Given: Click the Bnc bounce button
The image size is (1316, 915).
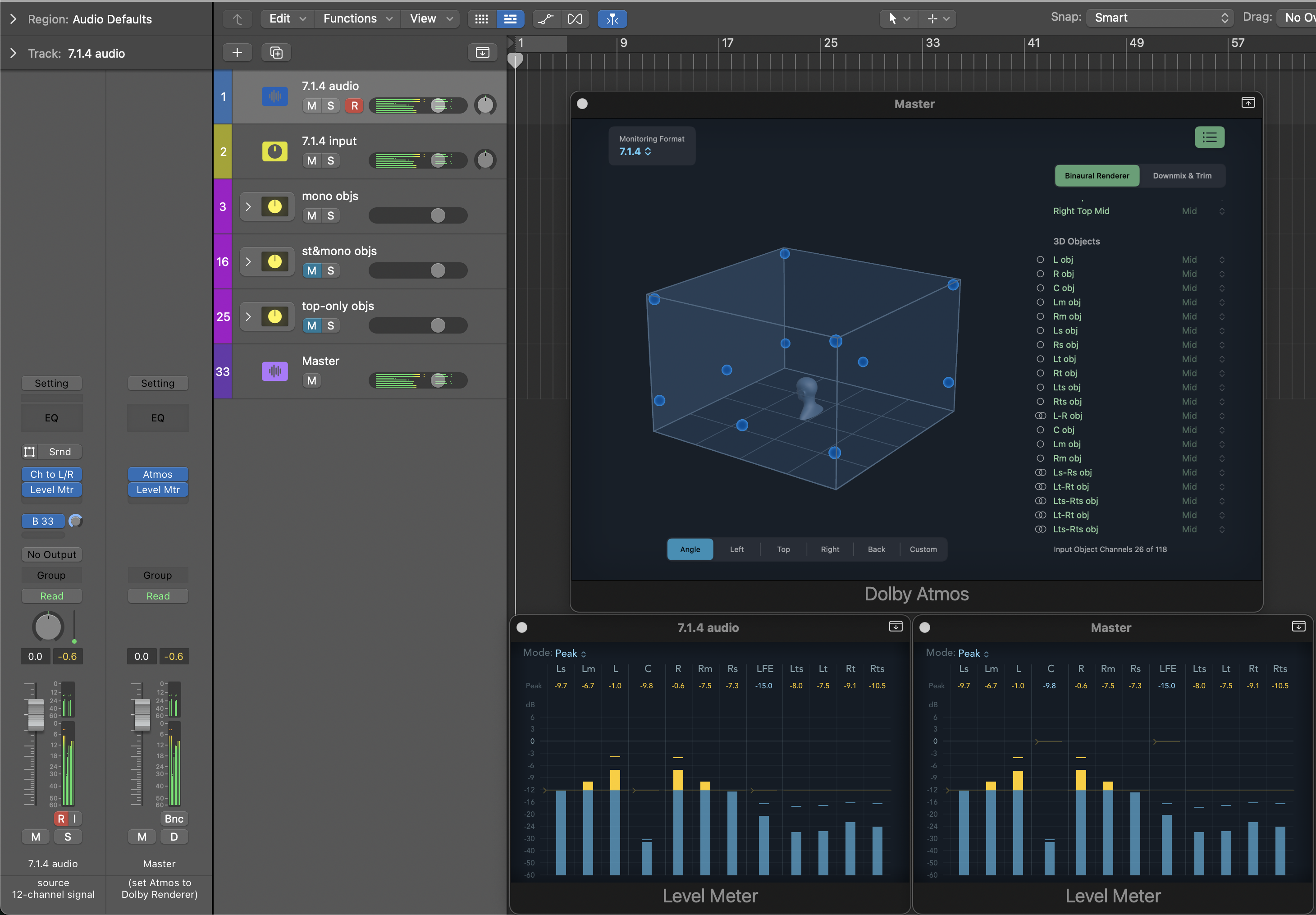Looking at the screenshot, I should tap(174, 819).
